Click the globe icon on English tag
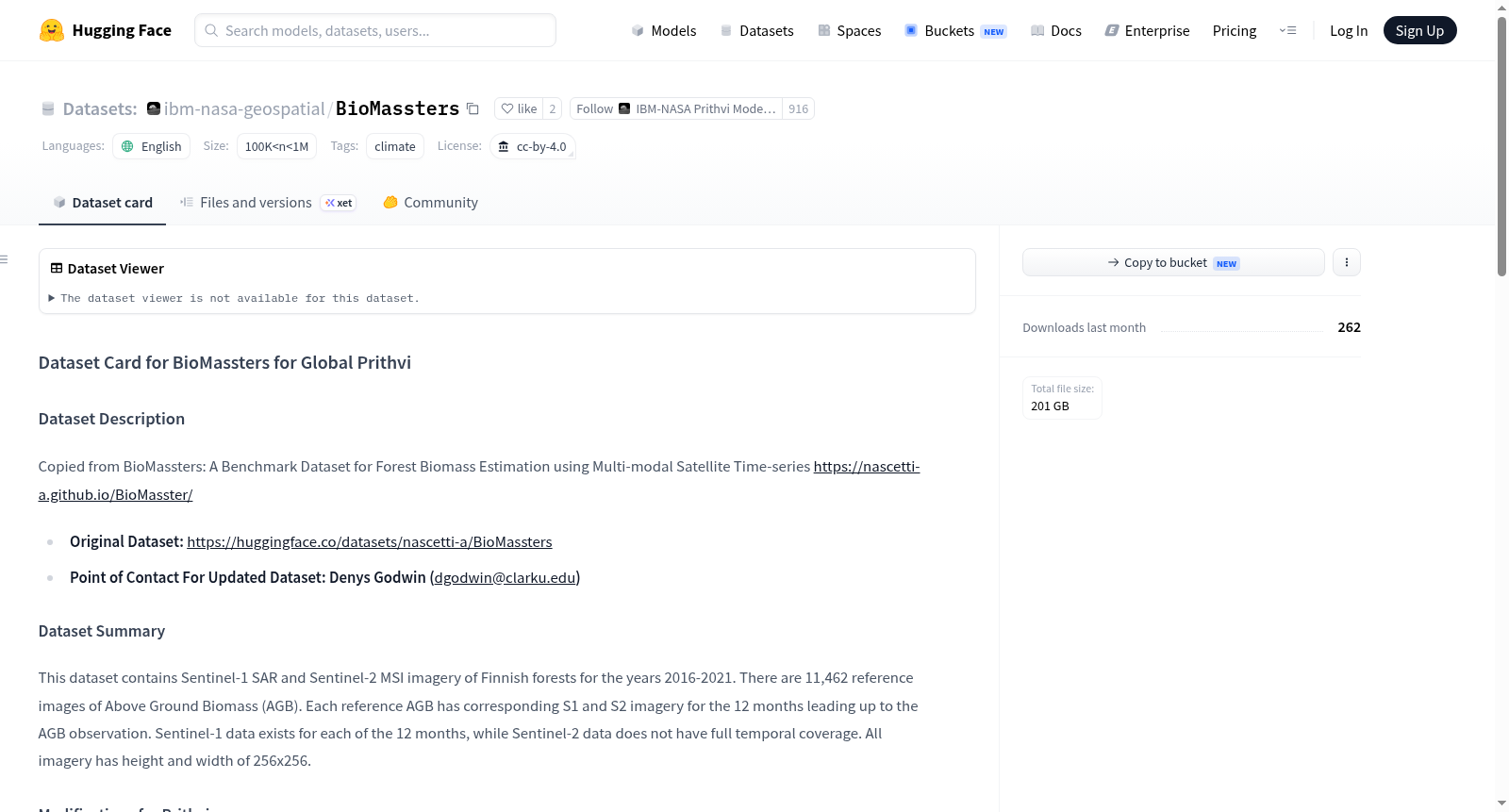 (127, 146)
